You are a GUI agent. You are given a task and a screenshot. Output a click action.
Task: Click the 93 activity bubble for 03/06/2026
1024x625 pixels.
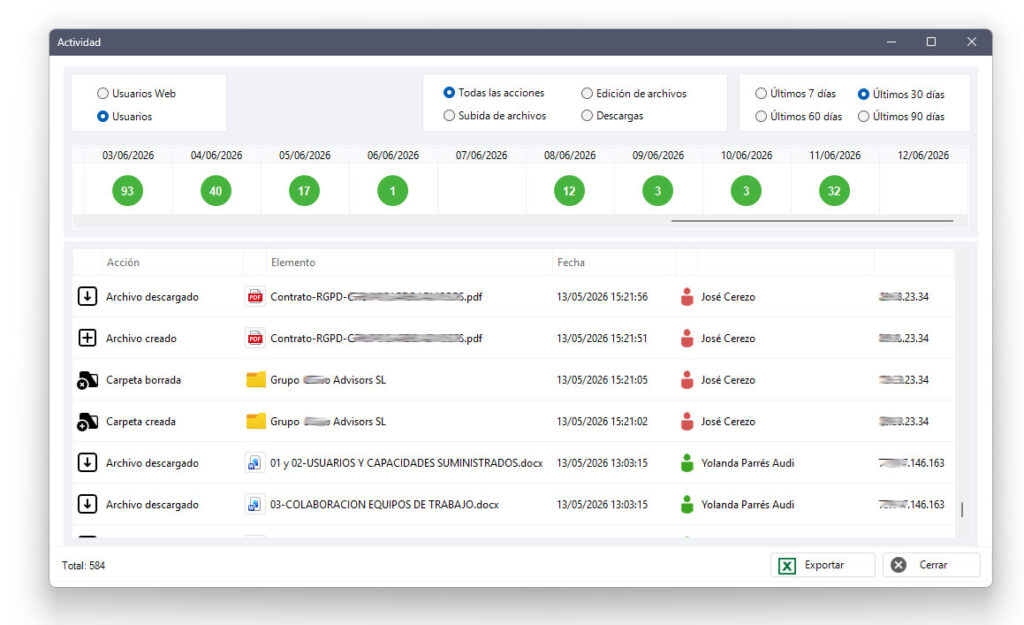(127, 191)
